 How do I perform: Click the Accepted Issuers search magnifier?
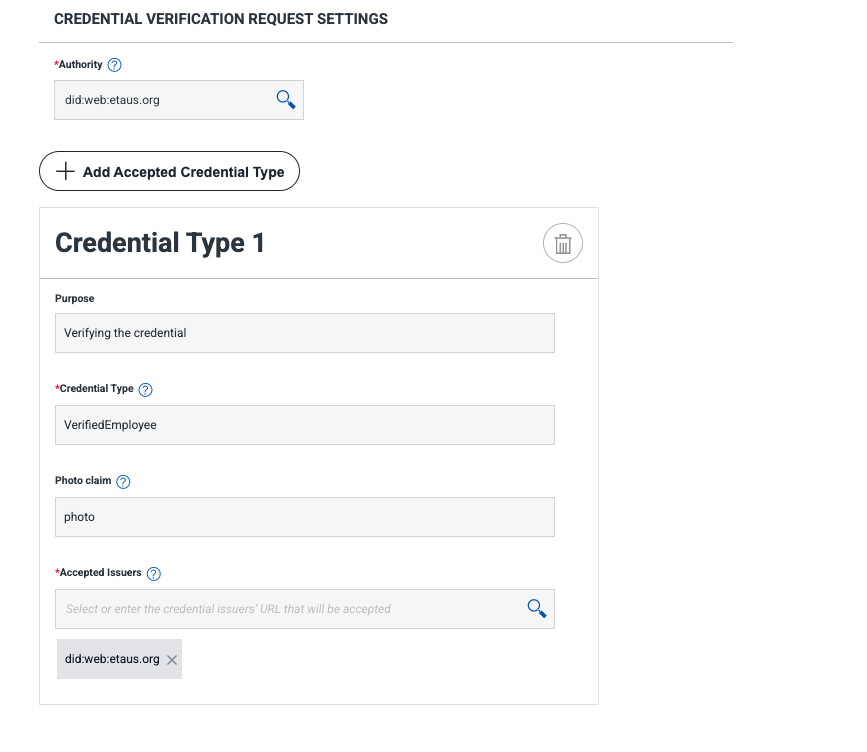[x=536, y=608]
